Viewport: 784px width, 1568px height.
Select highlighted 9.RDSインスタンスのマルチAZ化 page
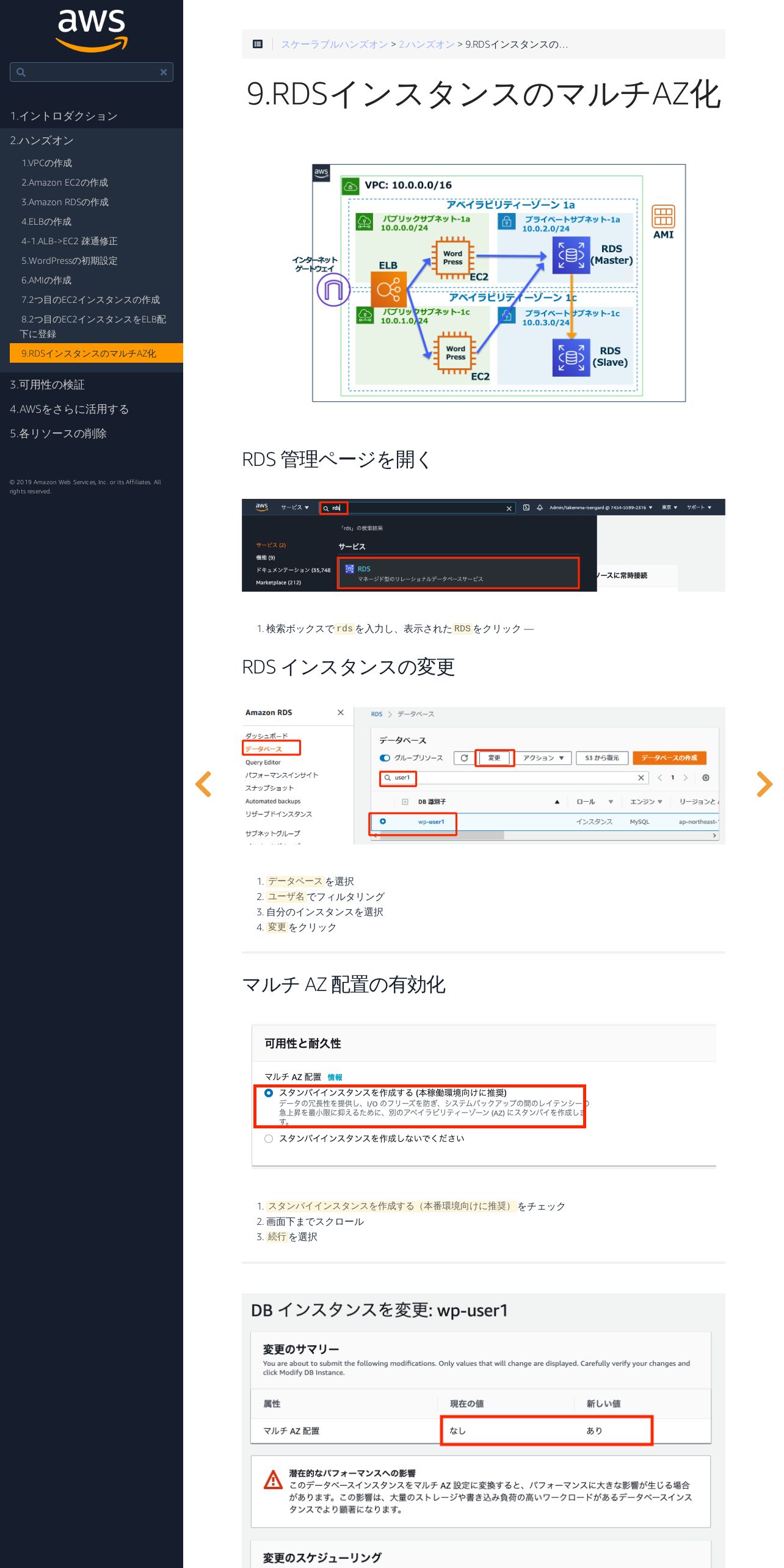point(96,354)
